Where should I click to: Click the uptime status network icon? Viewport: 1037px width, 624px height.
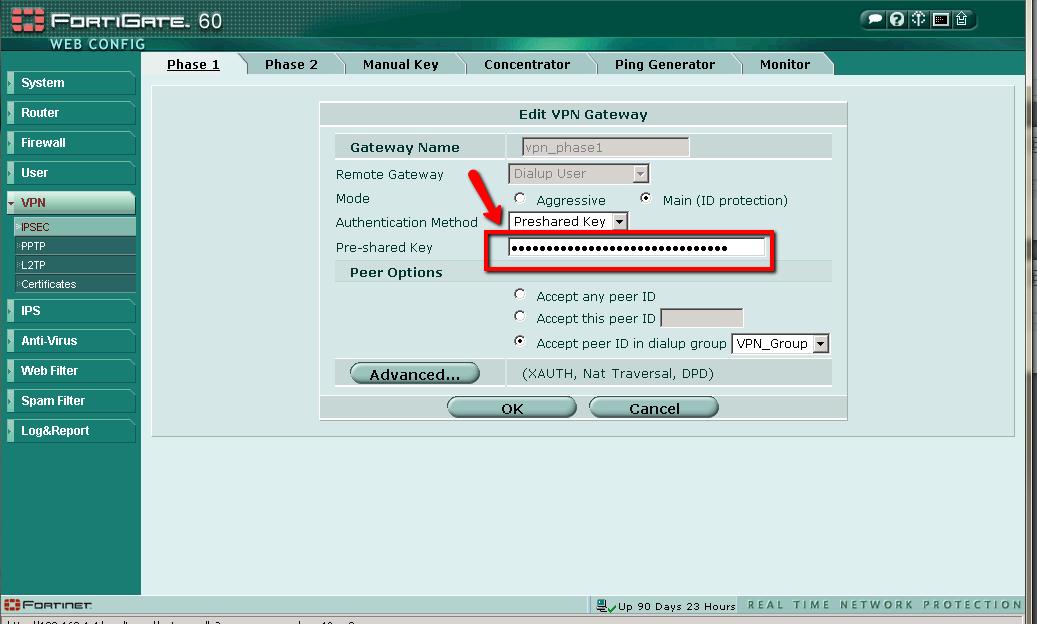(x=605, y=605)
